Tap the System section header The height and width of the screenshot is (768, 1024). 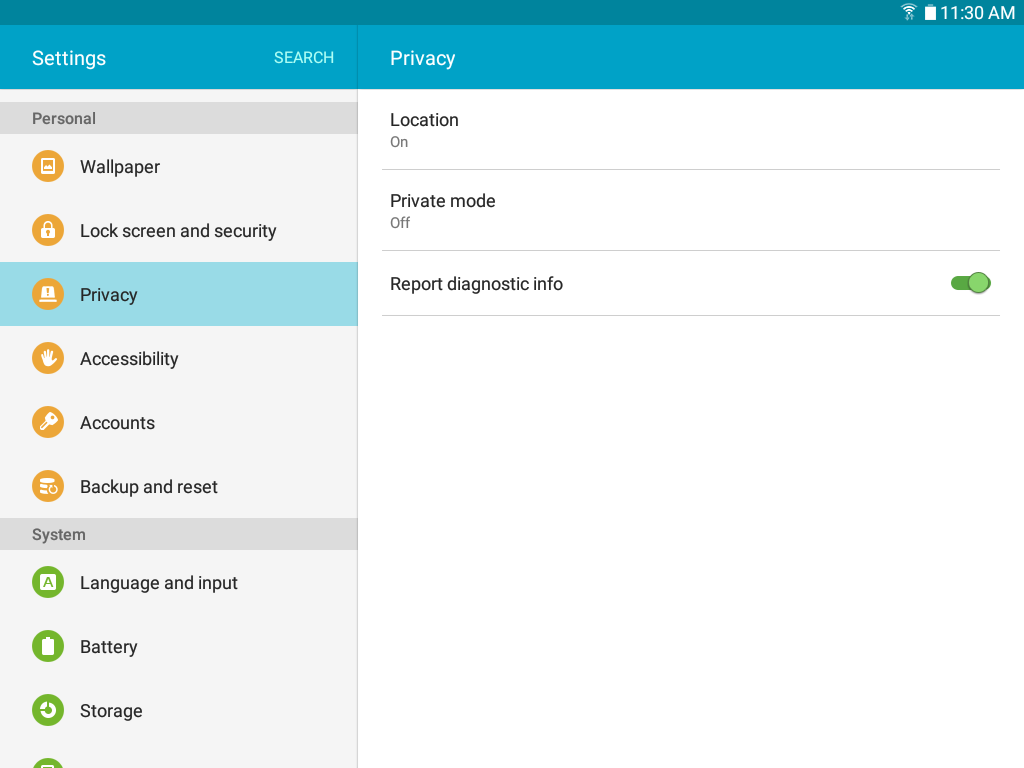[179, 534]
